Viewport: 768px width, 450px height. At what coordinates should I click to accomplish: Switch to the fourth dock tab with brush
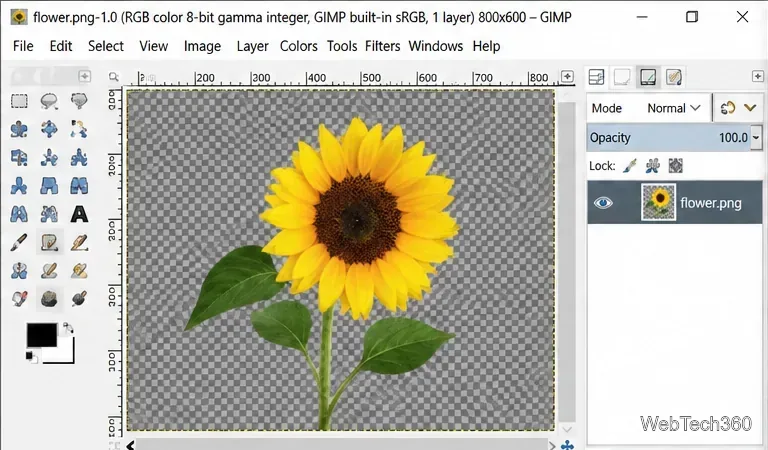[674, 77]
